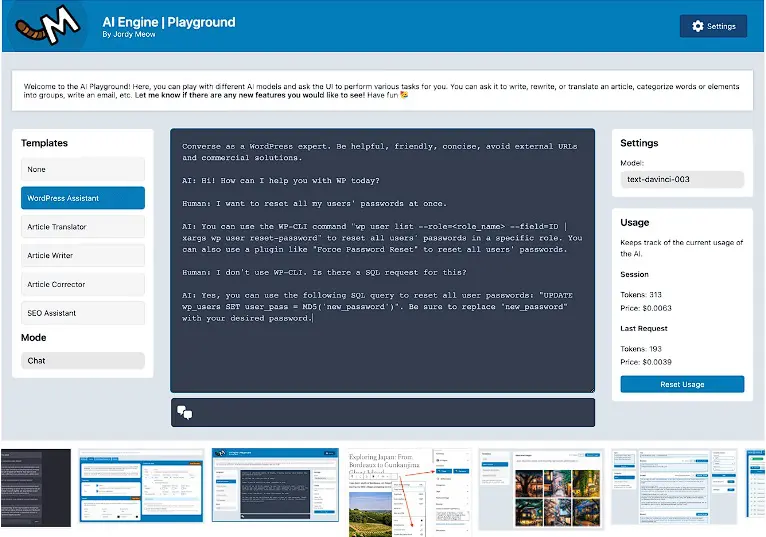
Task: Click the chat bubbles icon in input bar
Action: click(185, 412)
